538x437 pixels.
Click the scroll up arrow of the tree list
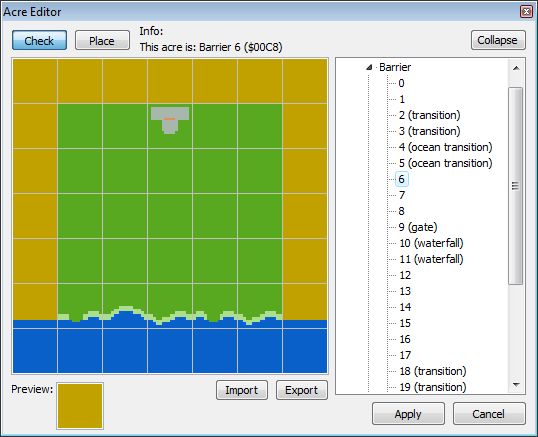coord(516,68)
